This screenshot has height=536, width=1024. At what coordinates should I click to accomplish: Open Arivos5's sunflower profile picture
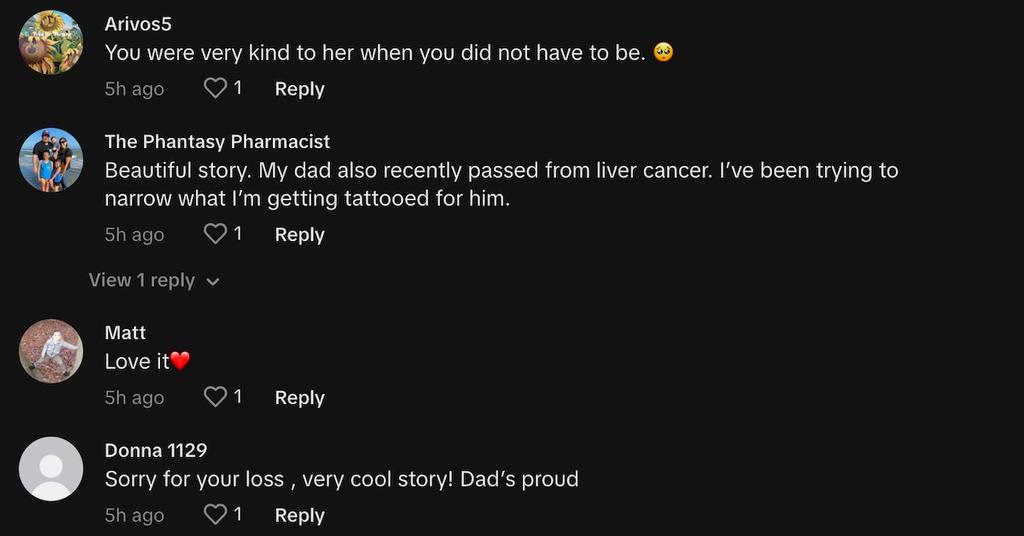pyautogui.click(x=51, y=42)
